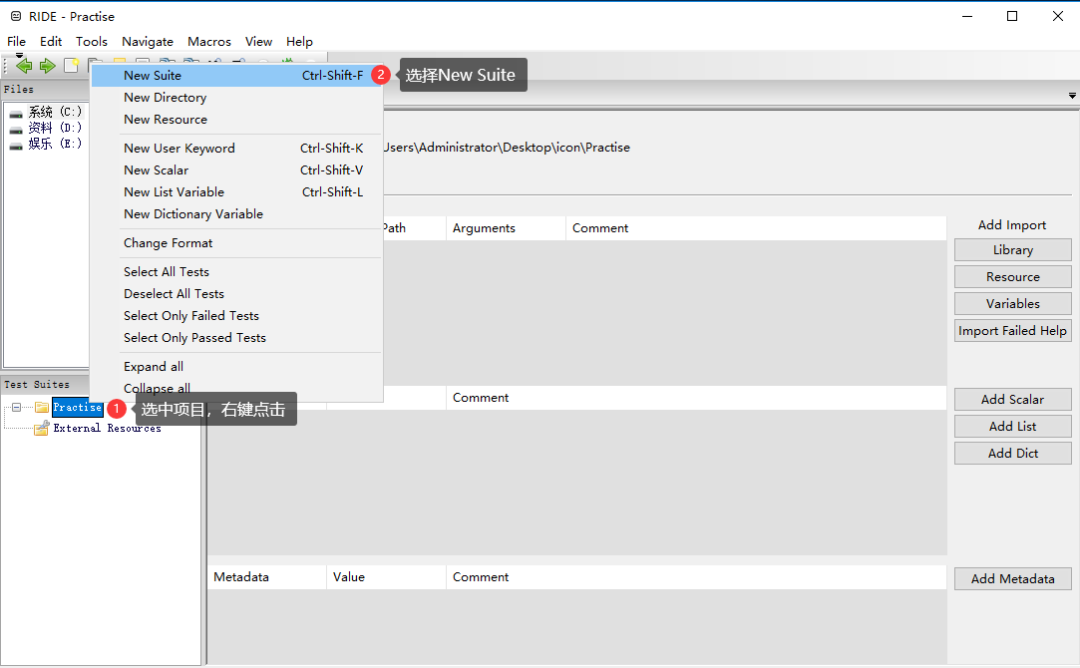Click the Add Metadata button
Screen dimensions: 1080x668
point(1012,578)
